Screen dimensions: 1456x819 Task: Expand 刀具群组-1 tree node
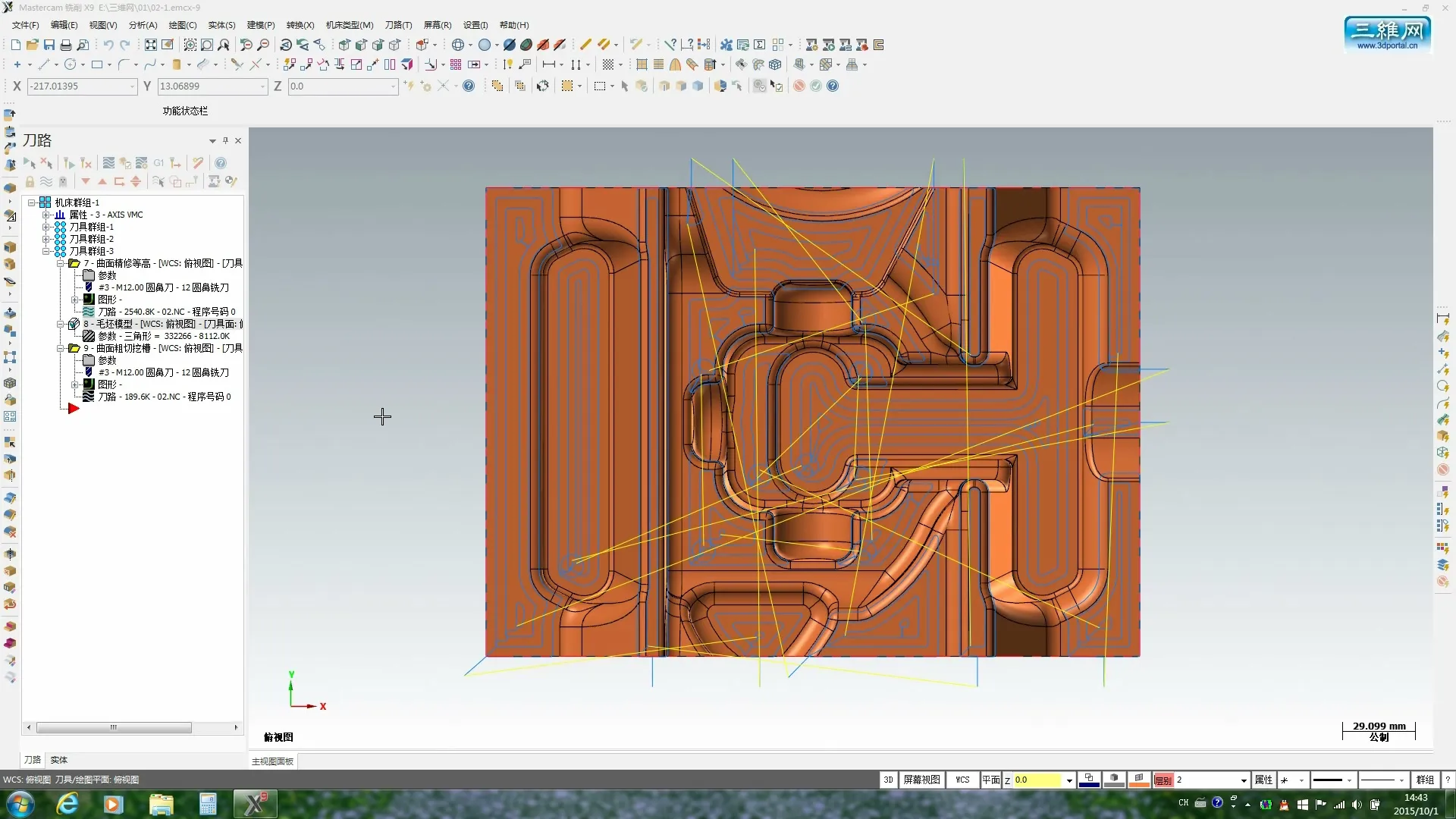coord(46,227)
